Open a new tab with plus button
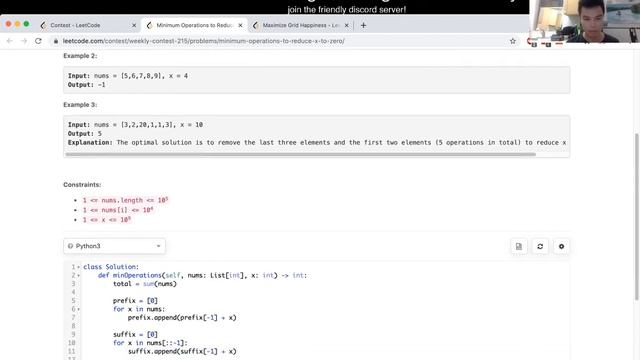 [363, 25]
